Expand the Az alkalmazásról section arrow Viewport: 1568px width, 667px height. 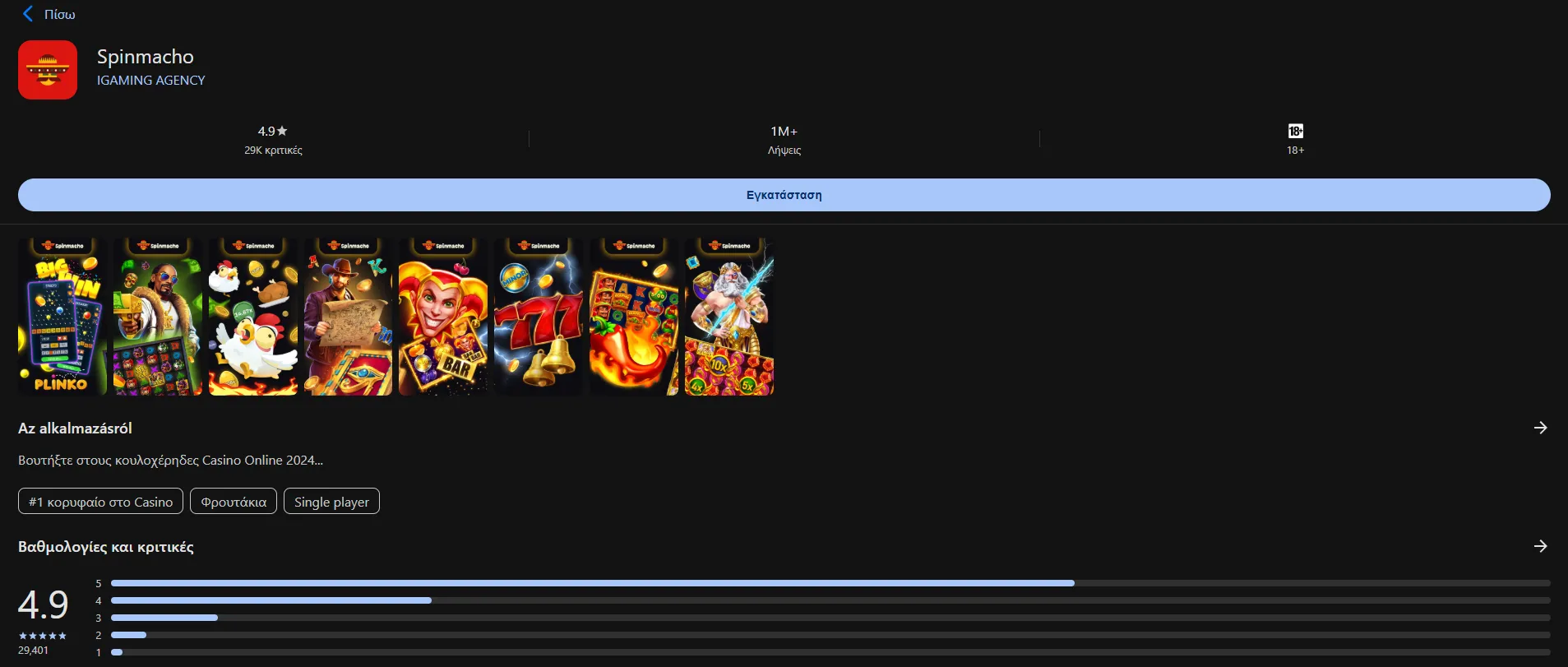[x=1541, y=428]
